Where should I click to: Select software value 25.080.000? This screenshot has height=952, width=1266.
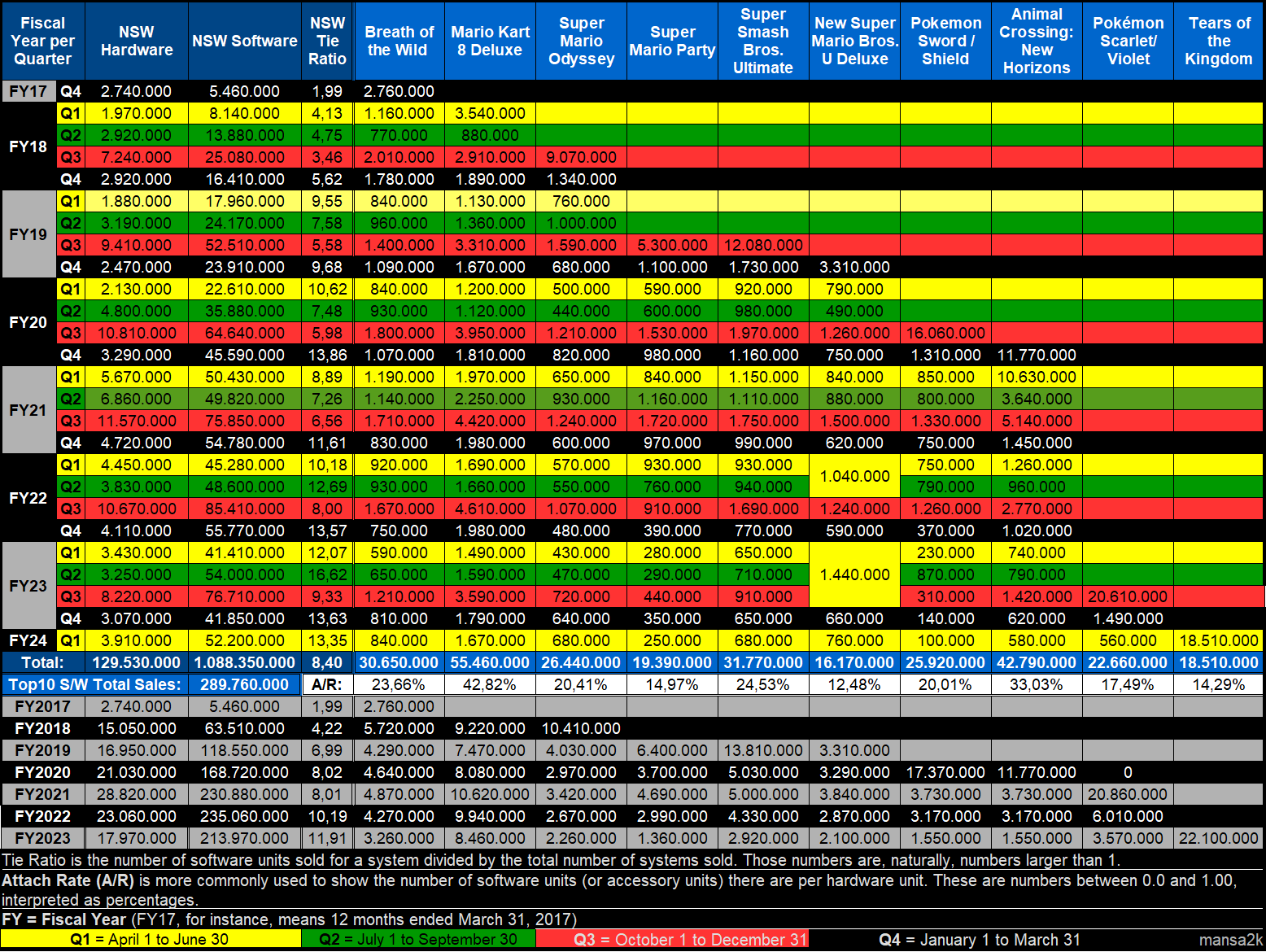point(245,157)
